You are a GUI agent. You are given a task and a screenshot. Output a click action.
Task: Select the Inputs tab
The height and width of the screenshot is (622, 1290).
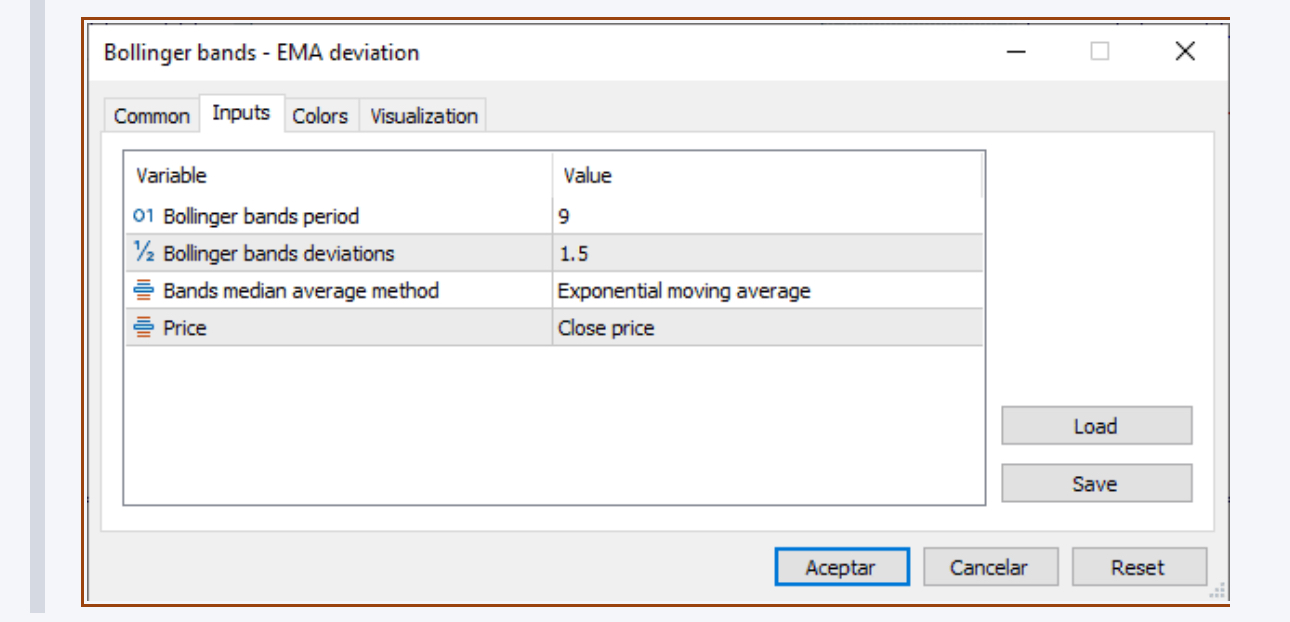(x=241, y=113)
